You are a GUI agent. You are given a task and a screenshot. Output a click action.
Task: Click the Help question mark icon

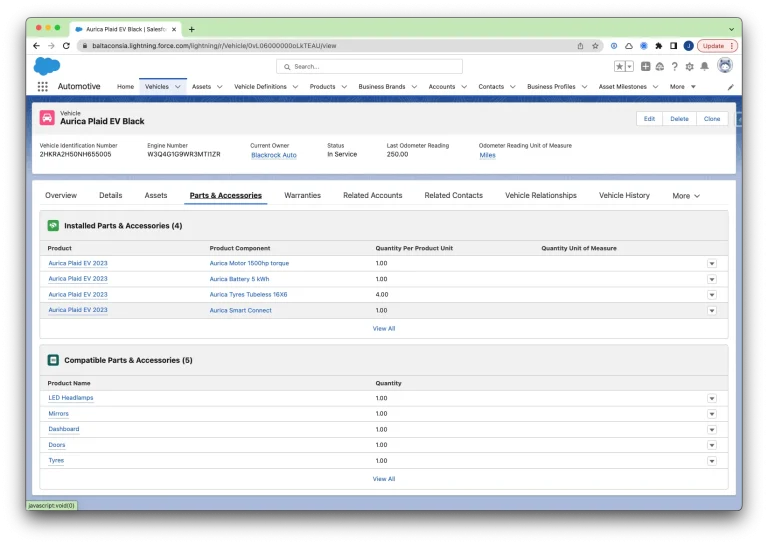point(675,66)
